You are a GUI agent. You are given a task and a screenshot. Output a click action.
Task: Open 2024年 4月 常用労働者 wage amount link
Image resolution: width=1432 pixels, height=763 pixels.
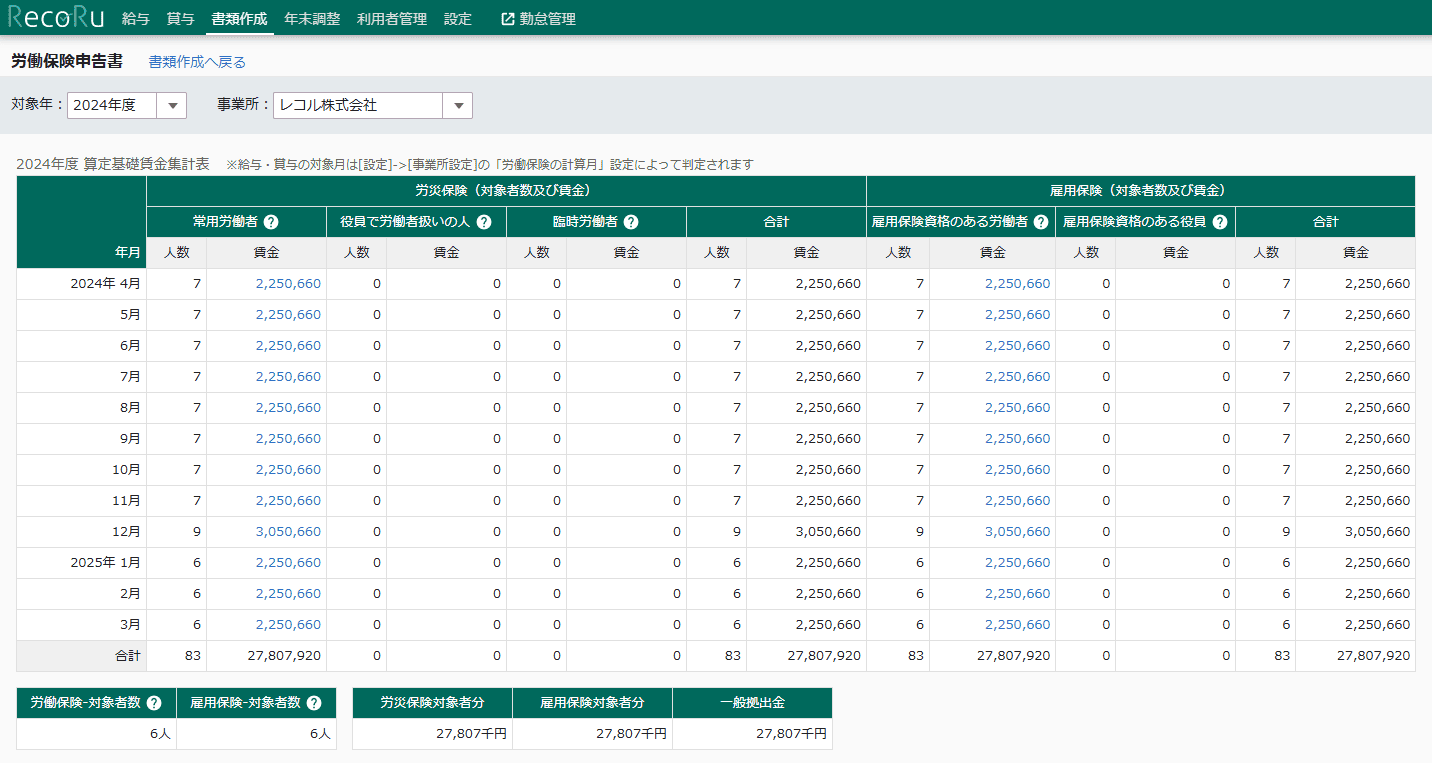click(x=288, y=284)
